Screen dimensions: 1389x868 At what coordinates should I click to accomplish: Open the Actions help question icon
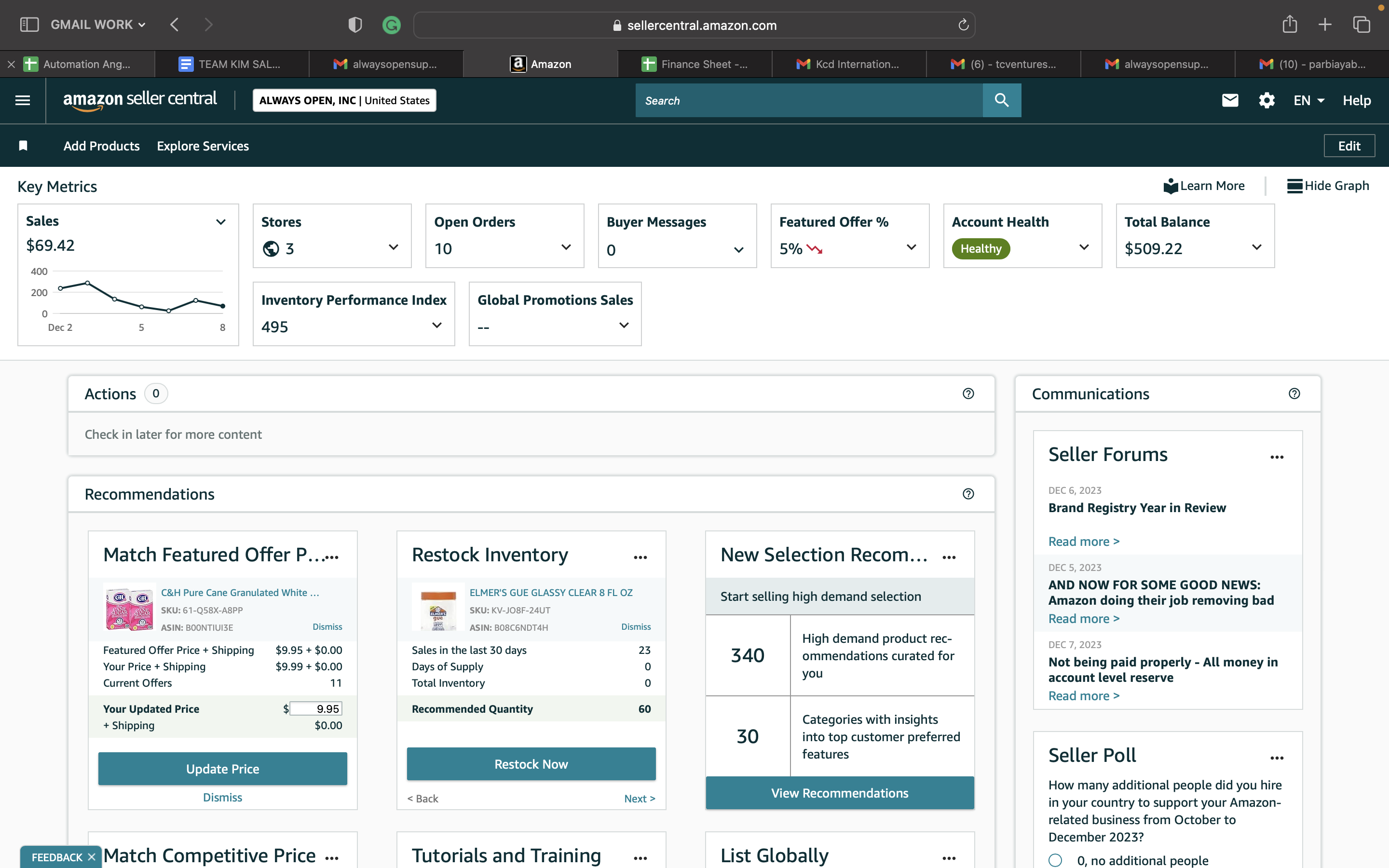pyautogui.click(x=968, y=394)
